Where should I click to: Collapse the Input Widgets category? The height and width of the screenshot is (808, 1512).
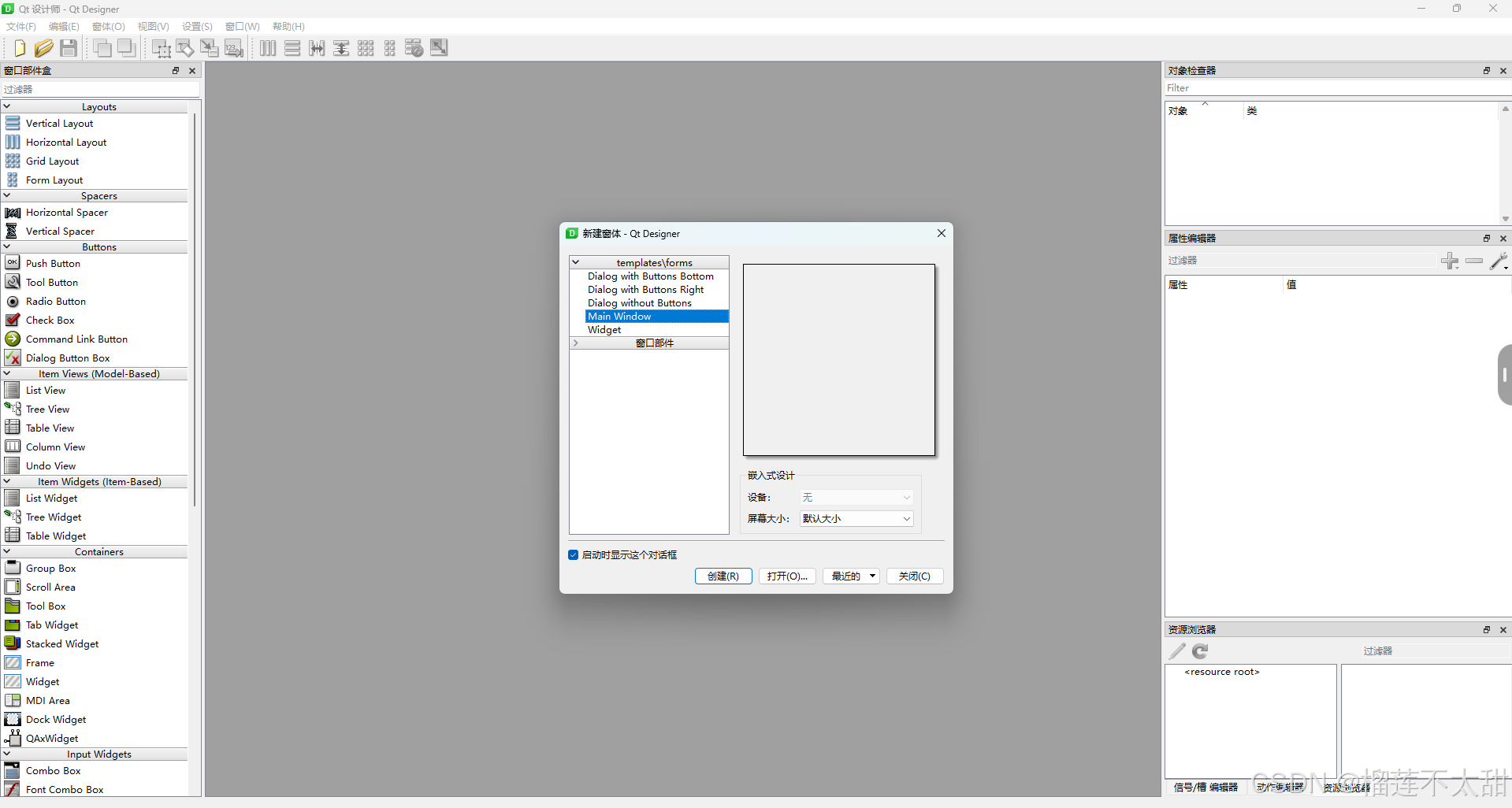(x=7, y=754)
